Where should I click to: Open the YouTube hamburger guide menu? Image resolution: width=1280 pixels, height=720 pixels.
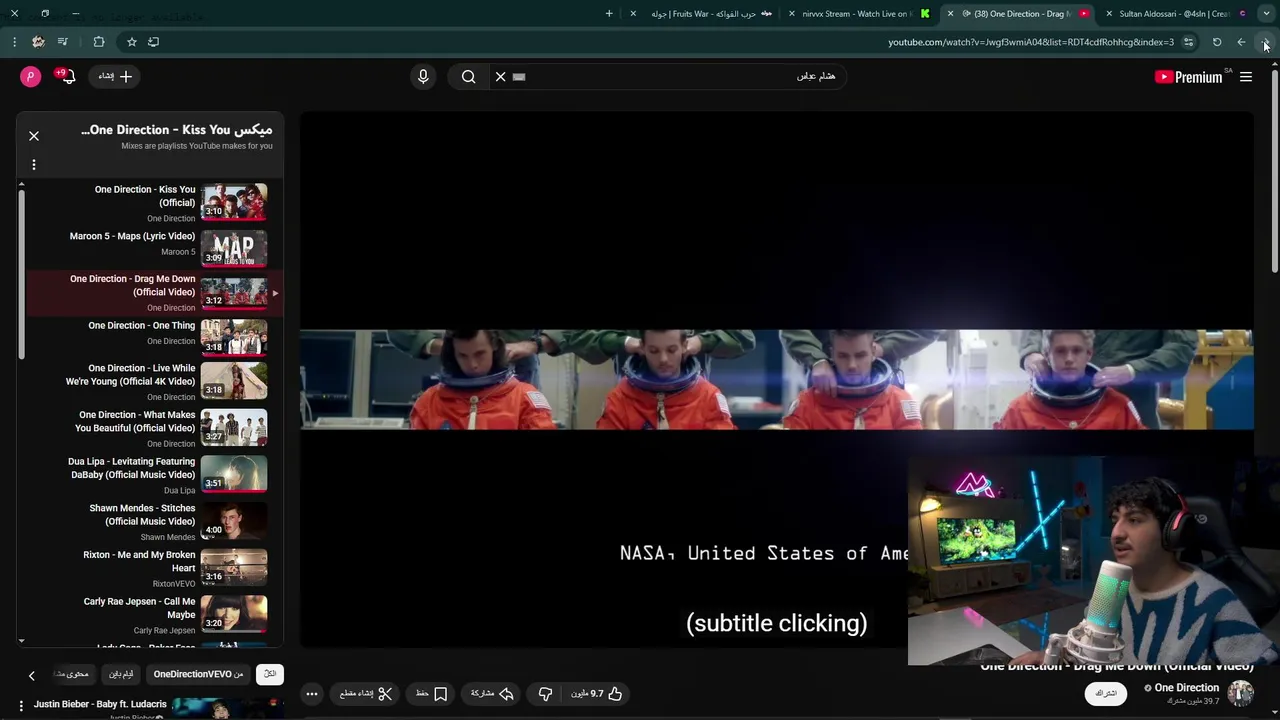point(1246,77)
